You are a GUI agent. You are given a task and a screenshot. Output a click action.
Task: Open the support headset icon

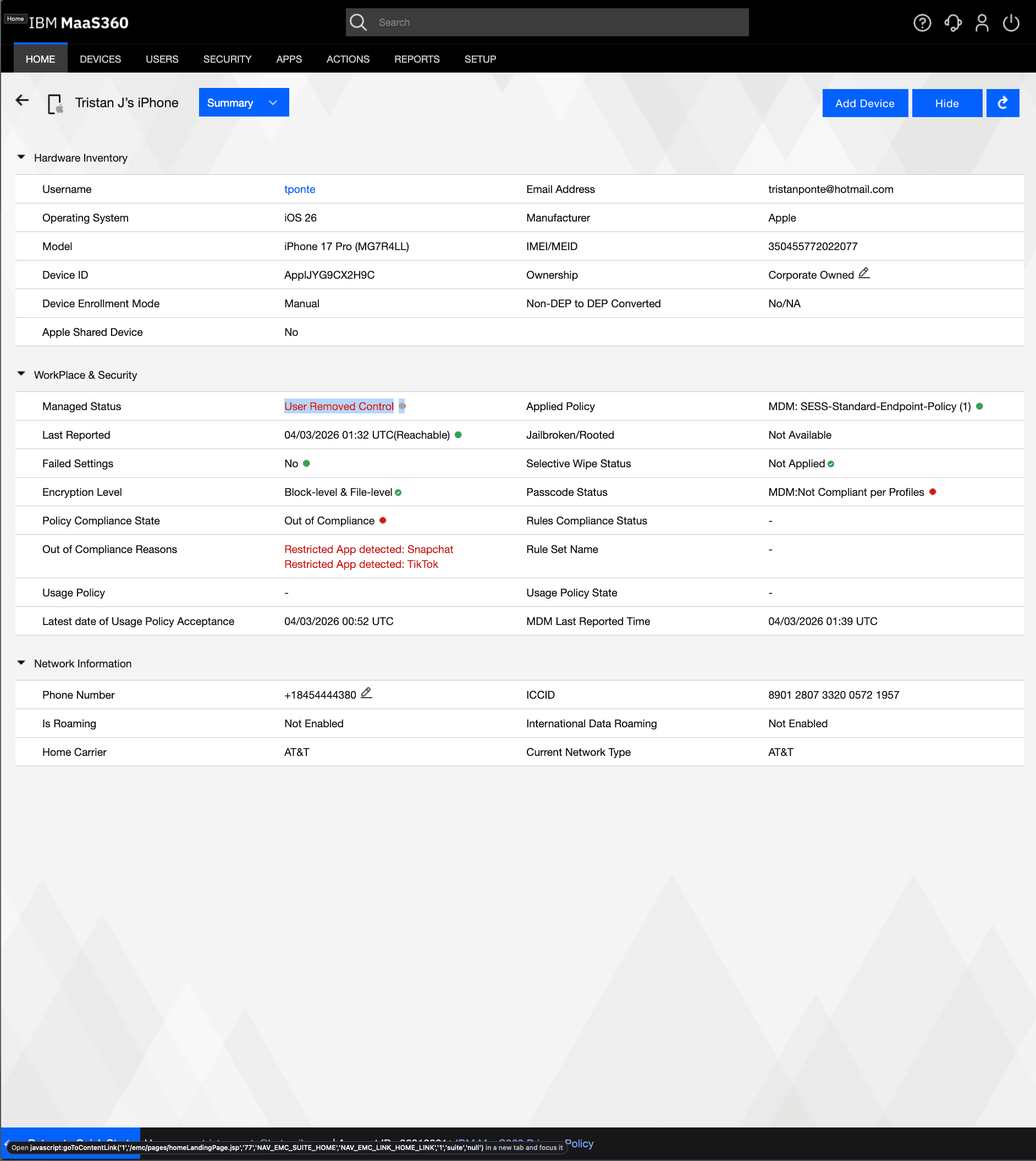[953, 23]
